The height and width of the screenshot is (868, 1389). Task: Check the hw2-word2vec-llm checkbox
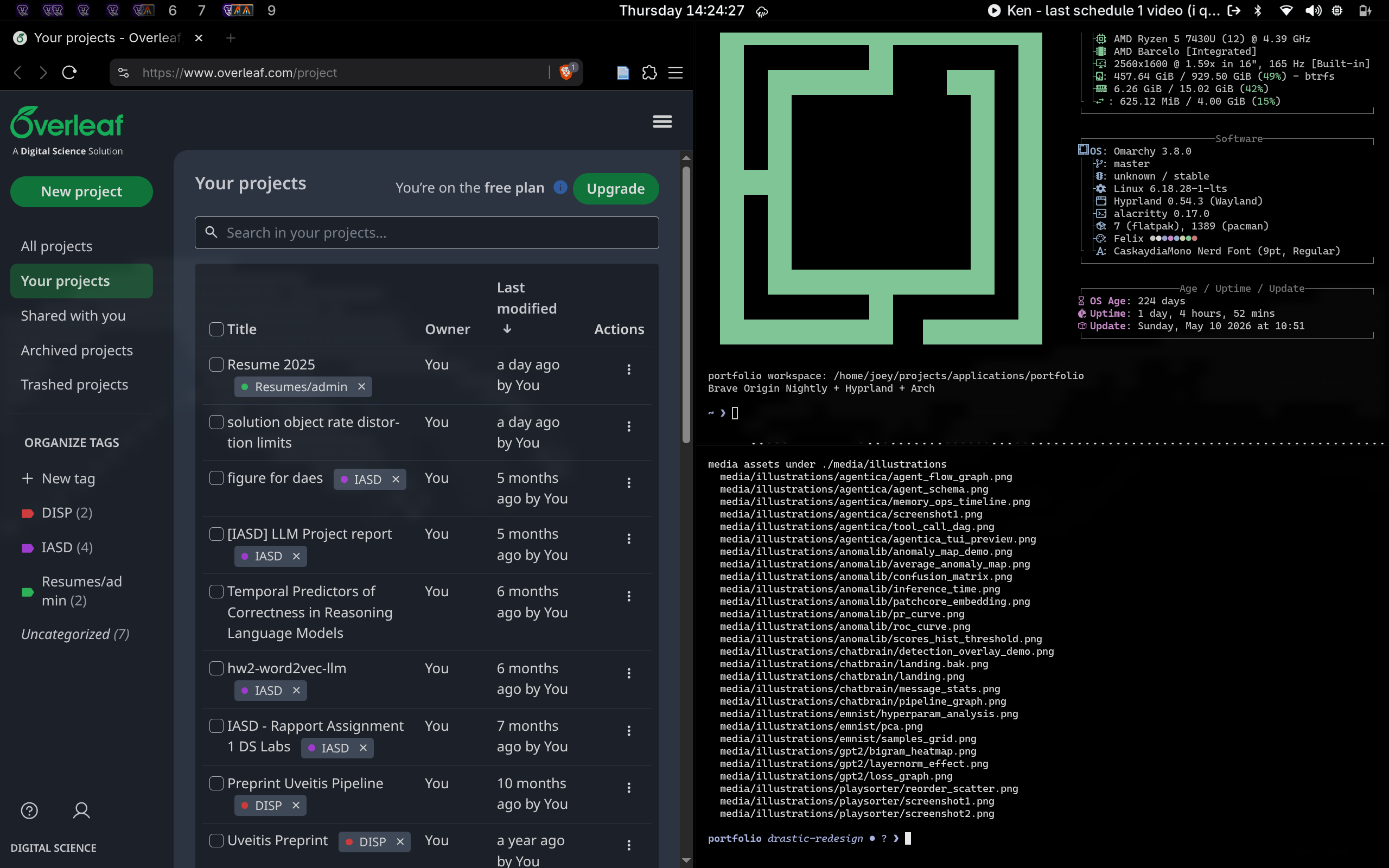pyautogui.click(x=216, y=668)
